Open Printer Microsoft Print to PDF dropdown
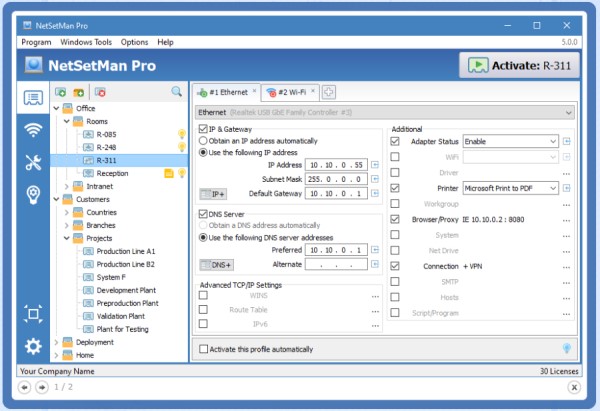Image resolution: width=600 pixels, height=411 pixels. (510, 188)
